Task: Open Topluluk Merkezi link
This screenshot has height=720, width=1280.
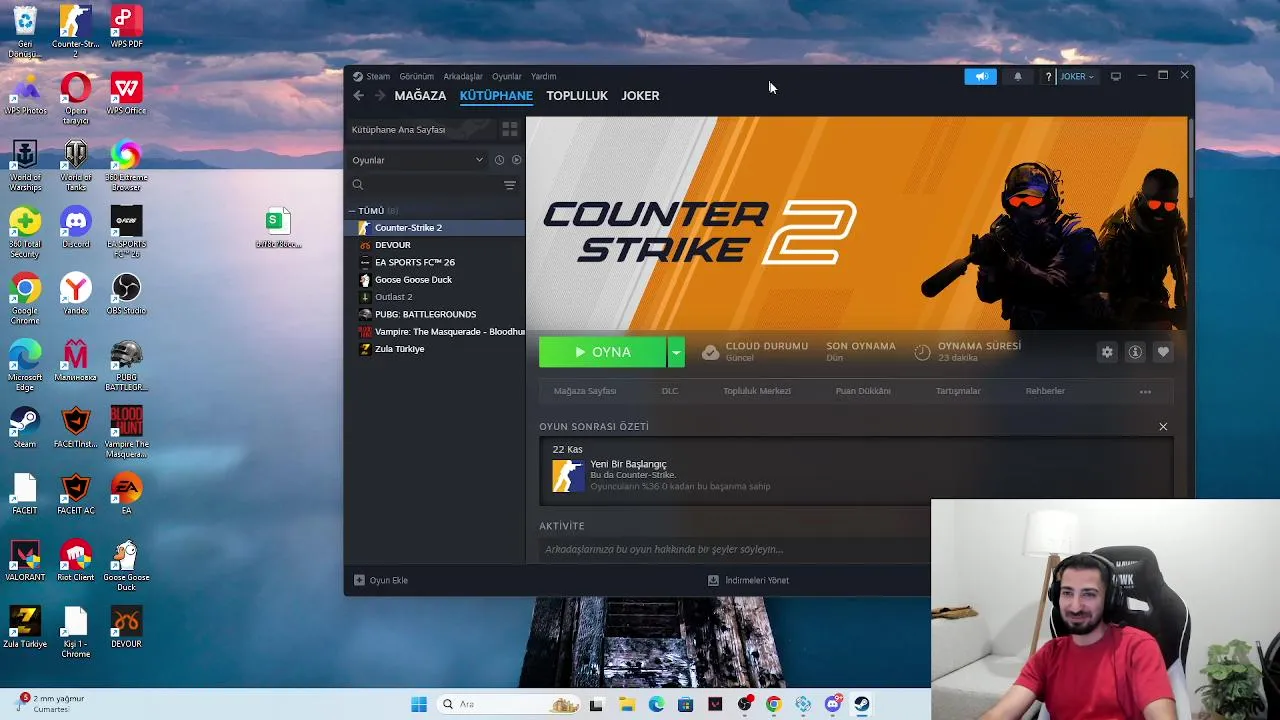Action: (x=757, y=391)
